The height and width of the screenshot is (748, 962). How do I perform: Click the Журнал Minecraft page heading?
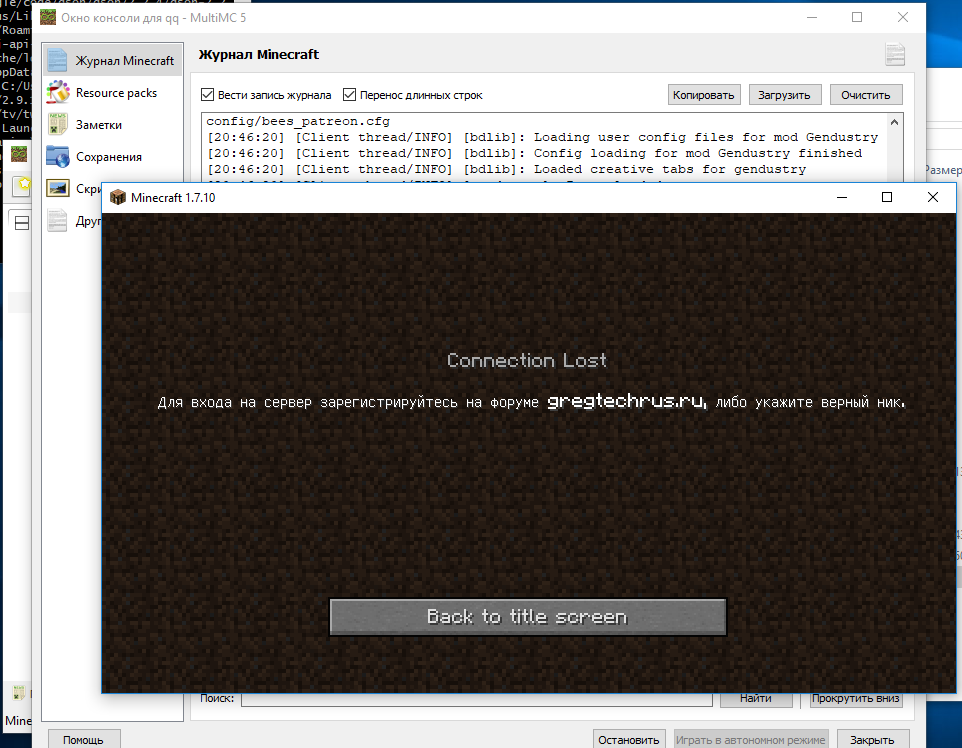point(259,54)
